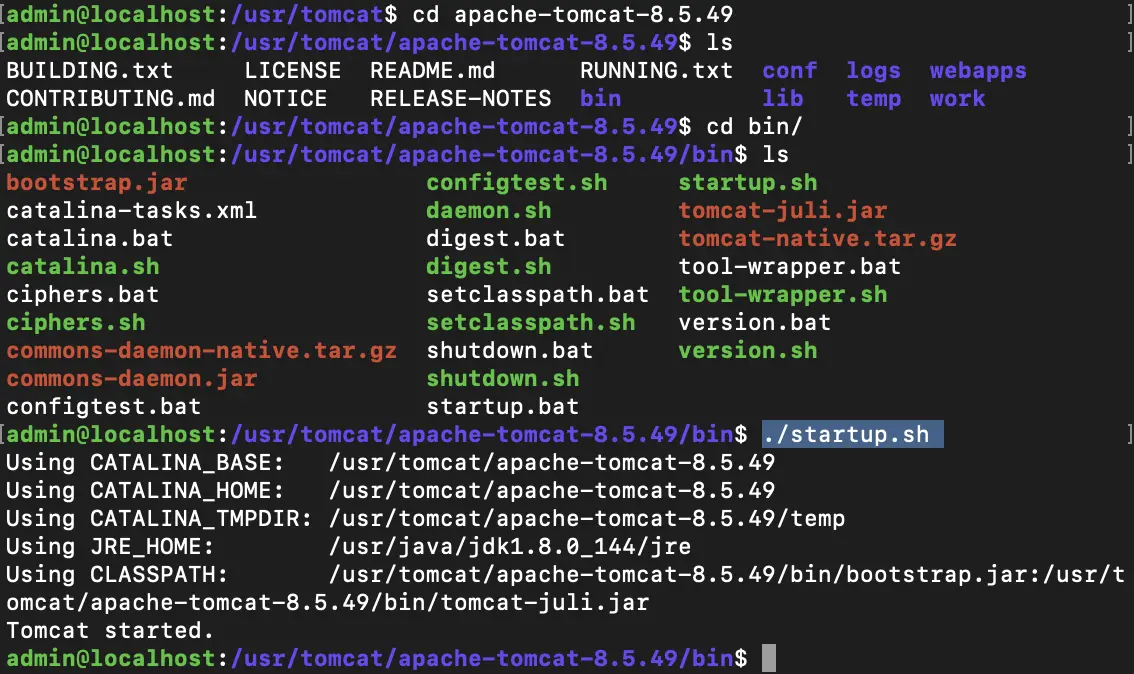Click the green startup.sh file name

pos(748,182)
